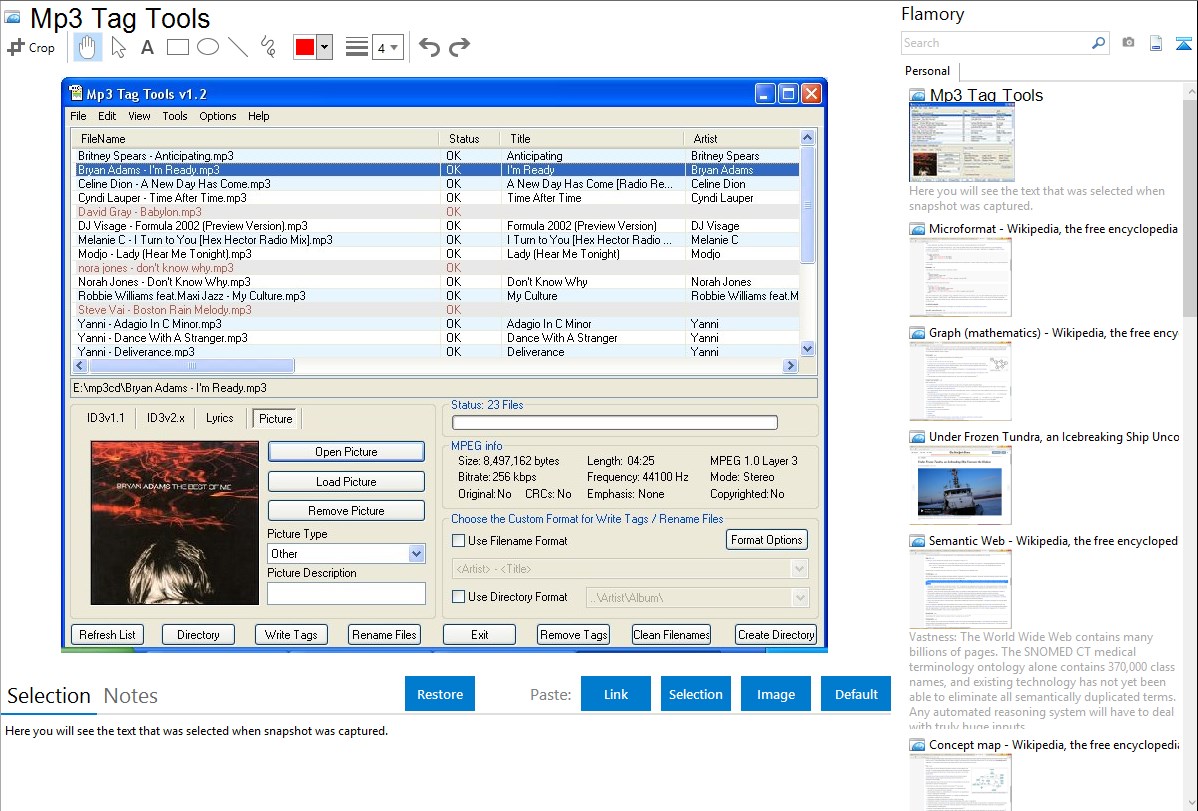This screenshot has width=1198, height=811.
Task: Switch to the ID3v2.x tab
Action: [x=166, y=418]
